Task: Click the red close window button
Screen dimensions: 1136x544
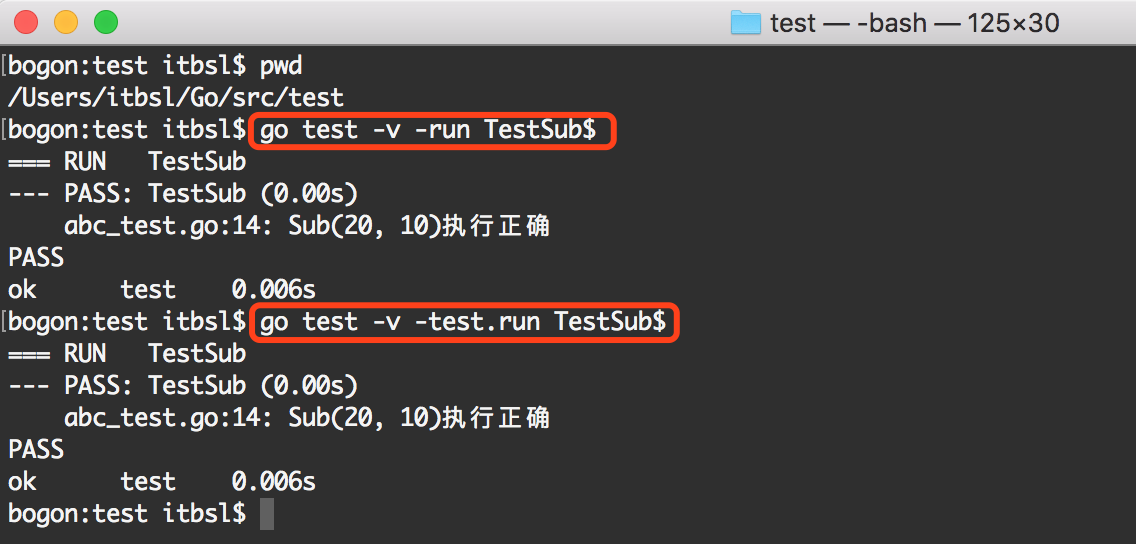Action: pos(26,22)
